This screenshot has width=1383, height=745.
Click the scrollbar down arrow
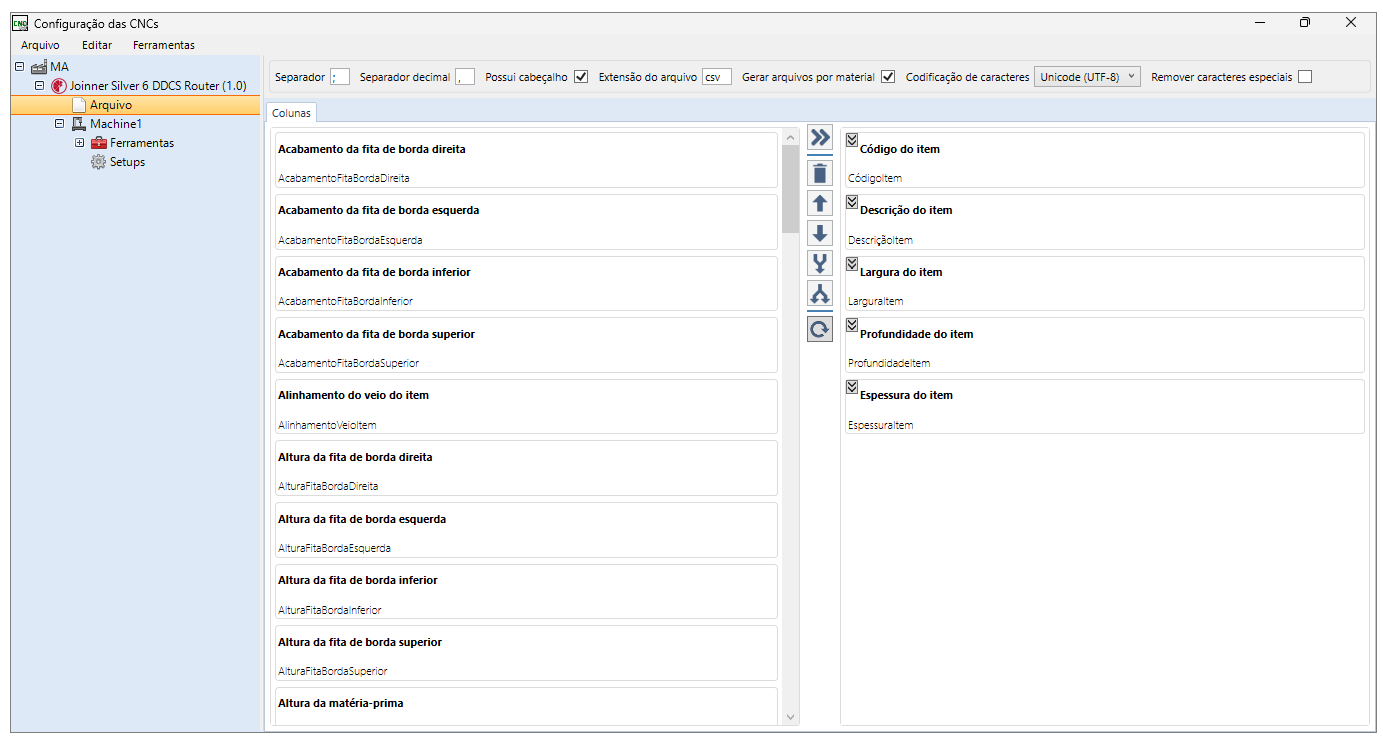click(790, 716)
